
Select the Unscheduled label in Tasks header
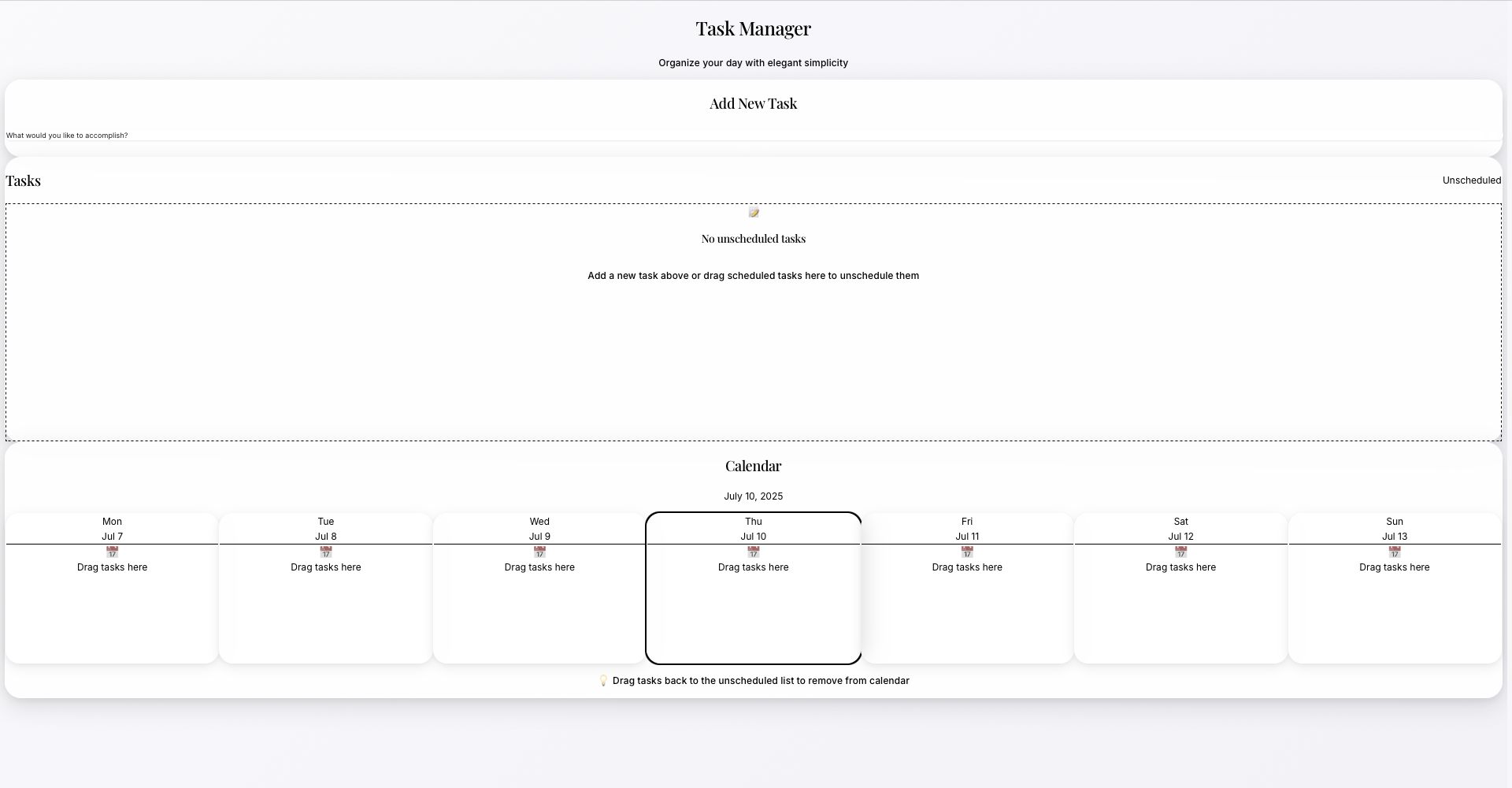pos(1472,180)
